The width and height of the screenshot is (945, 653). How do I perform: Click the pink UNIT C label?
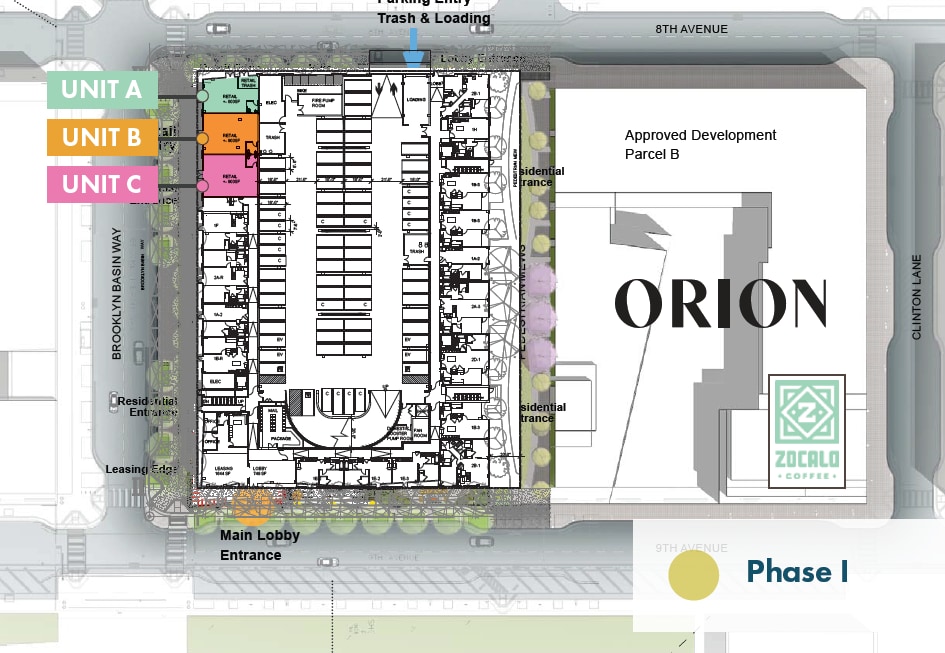pyautogui.click(x=102, y=184)
